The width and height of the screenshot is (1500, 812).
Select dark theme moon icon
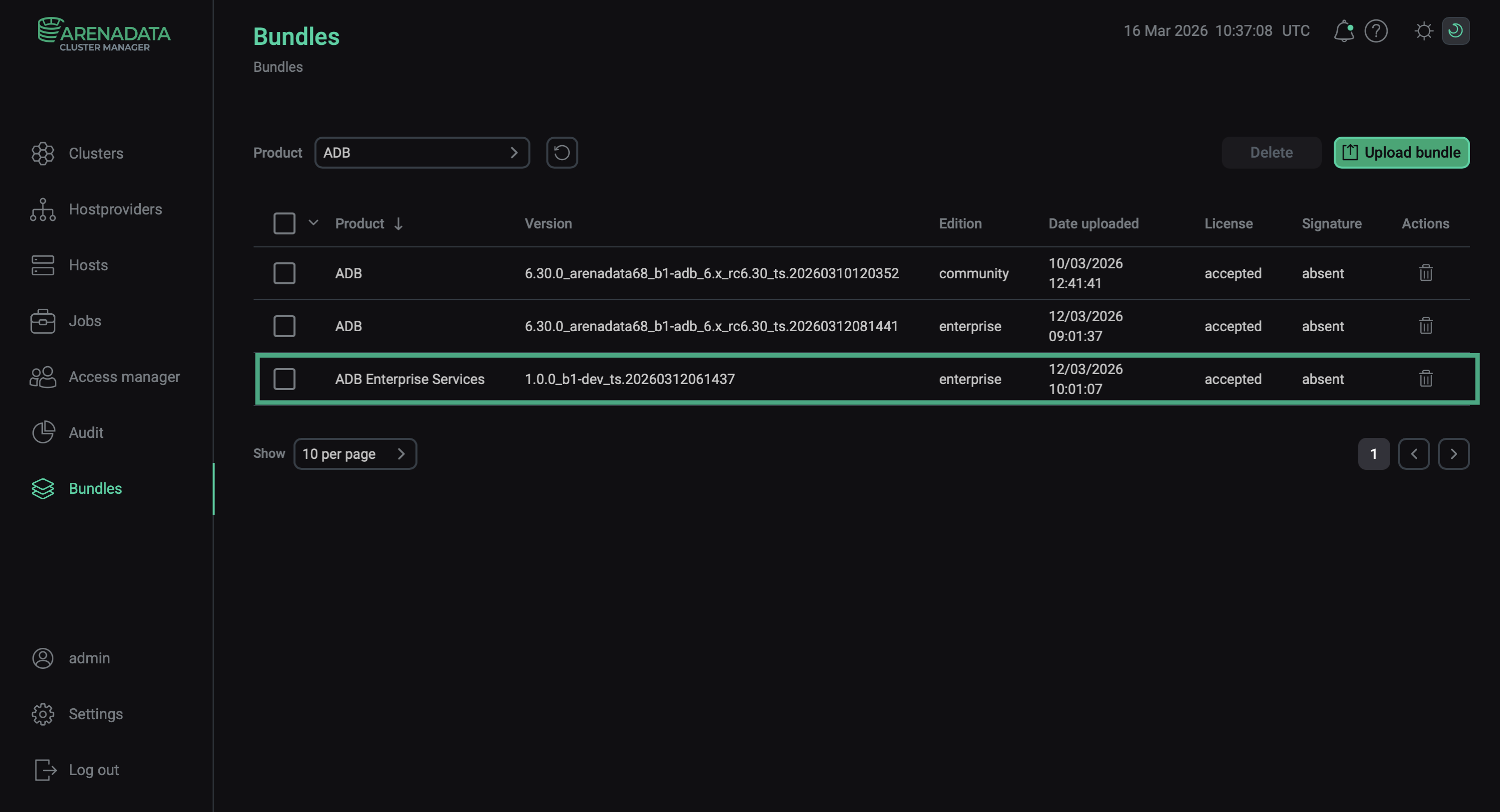click(x=1455, y=31)
